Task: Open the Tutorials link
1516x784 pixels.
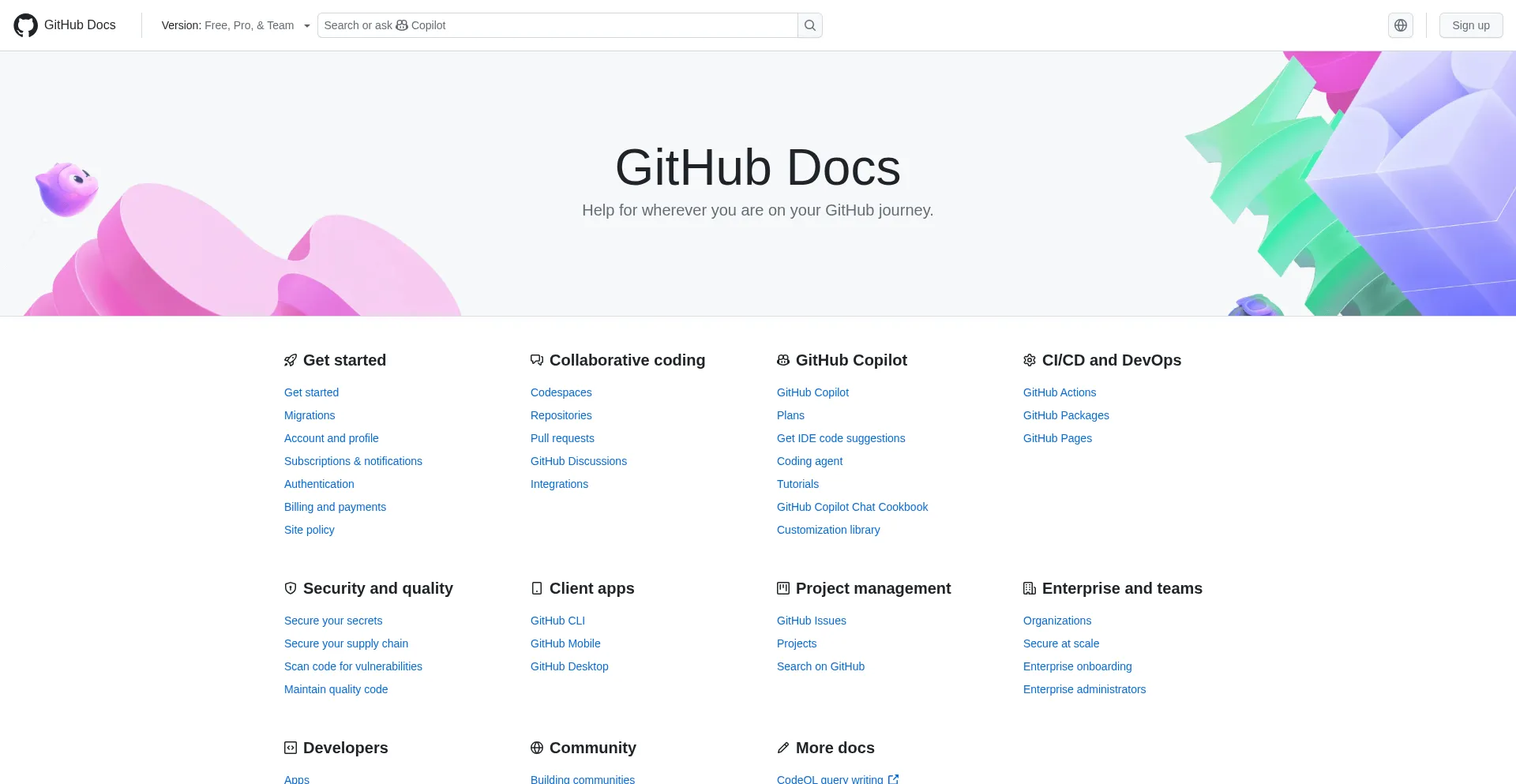Action: [797, 484]
